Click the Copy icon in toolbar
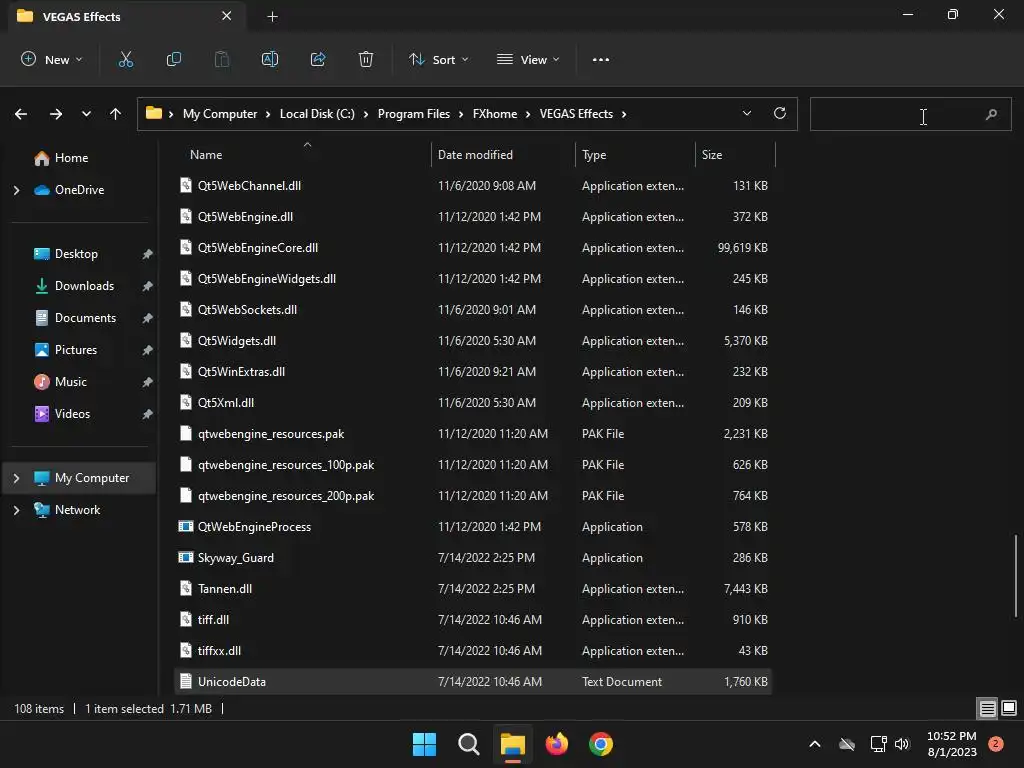 [174, 59]
